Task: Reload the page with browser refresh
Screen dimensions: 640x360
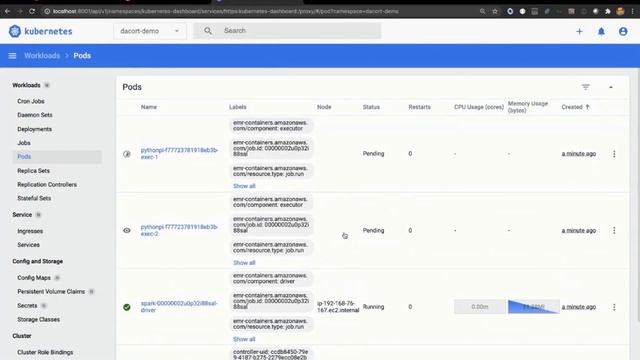Action: 32,11
